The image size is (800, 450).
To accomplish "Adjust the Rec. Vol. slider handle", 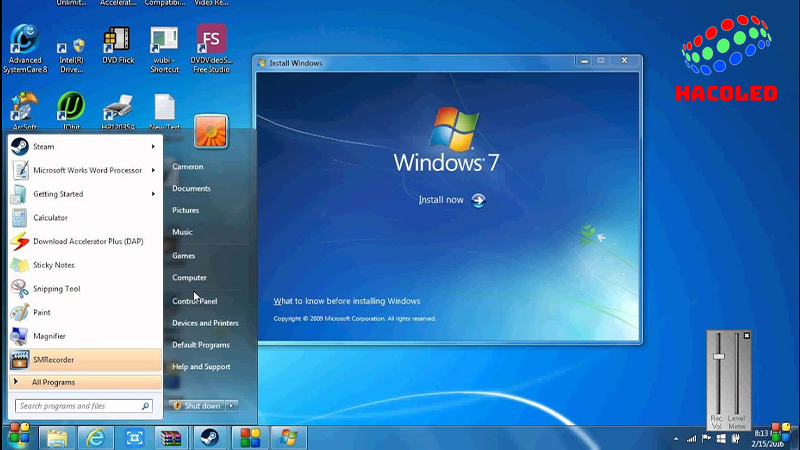I will (719, 357).
